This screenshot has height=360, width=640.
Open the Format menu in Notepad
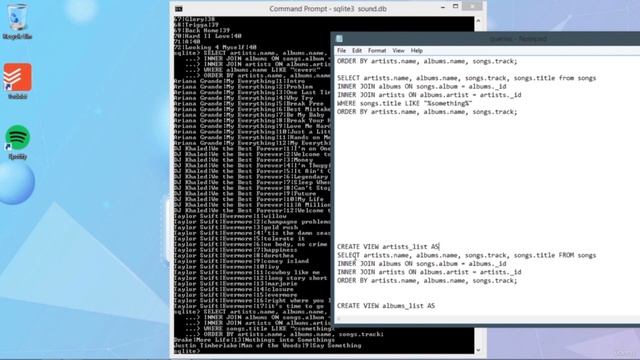(377, 51)
